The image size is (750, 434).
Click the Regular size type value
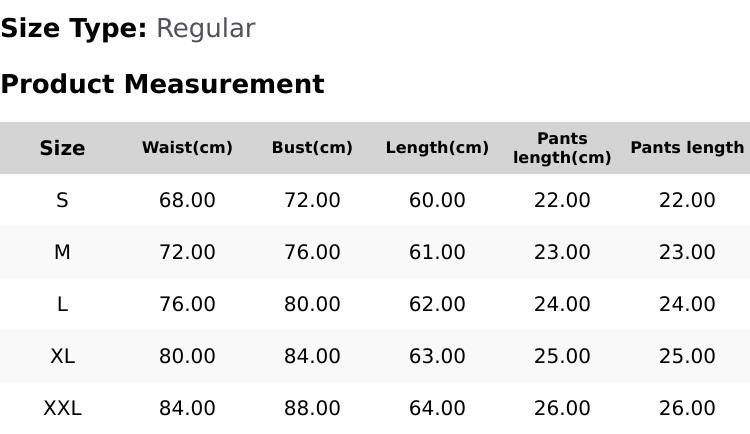coord(206,29)
